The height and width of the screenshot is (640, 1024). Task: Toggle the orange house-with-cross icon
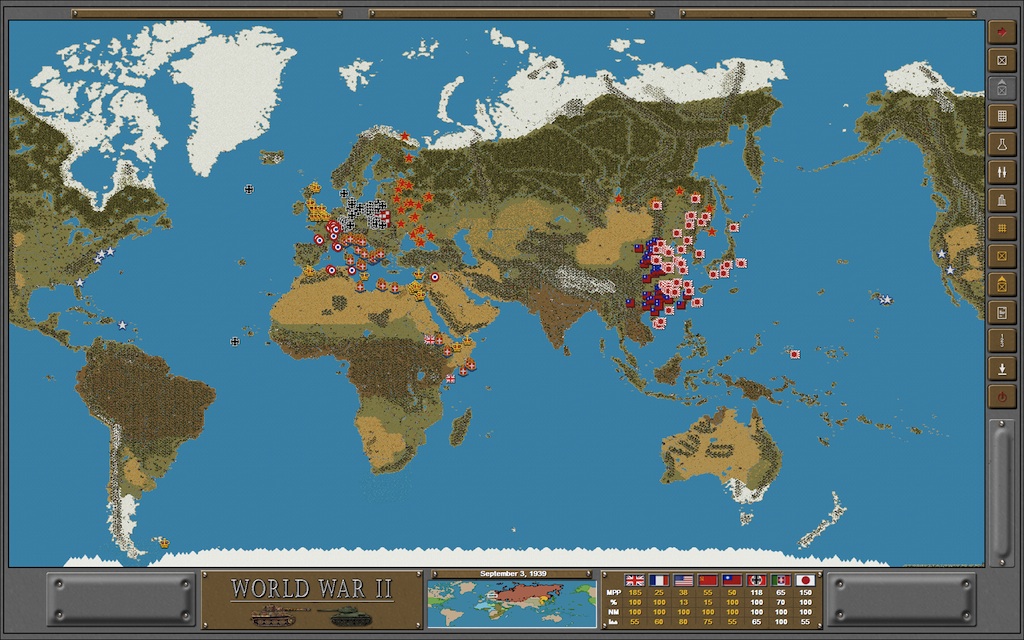pos(1001,284)
